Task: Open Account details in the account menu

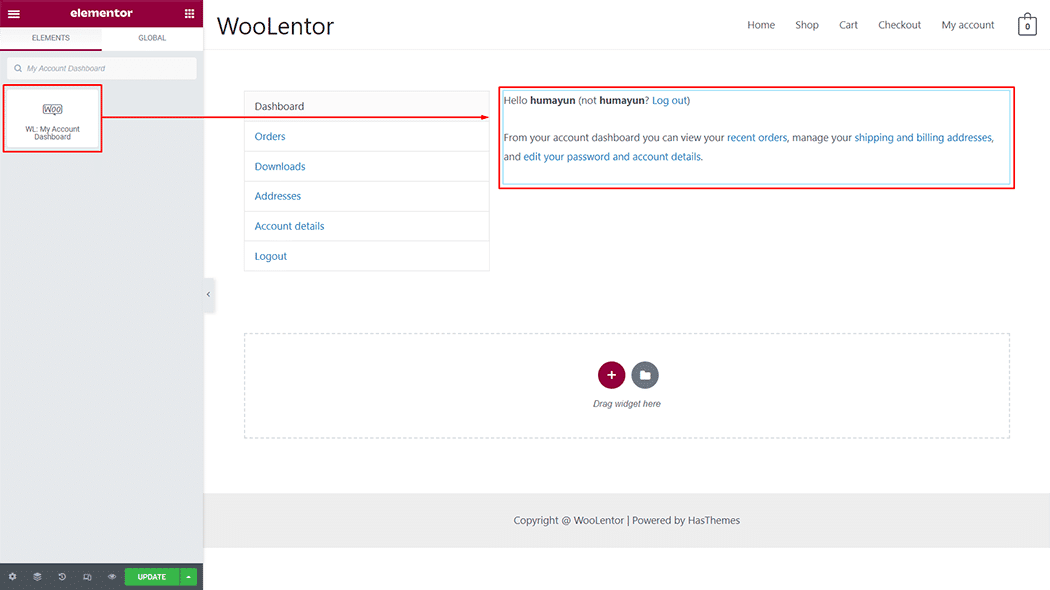Action: coord(367,226)
